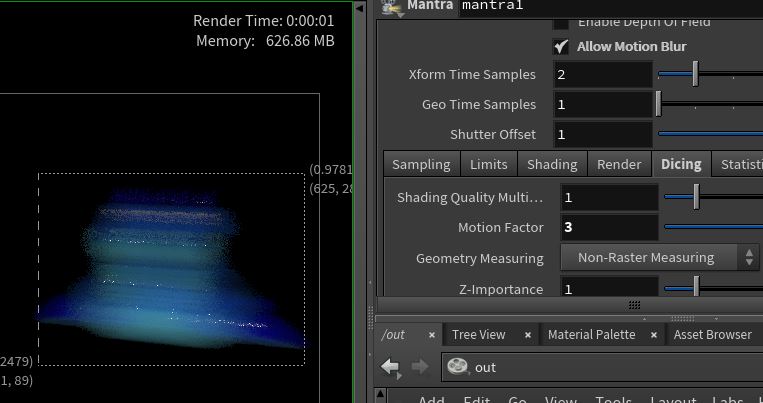Open the Shading tab
Viewport: 763px width, 403px height.
pyautogui.click(x=552, y=164)
